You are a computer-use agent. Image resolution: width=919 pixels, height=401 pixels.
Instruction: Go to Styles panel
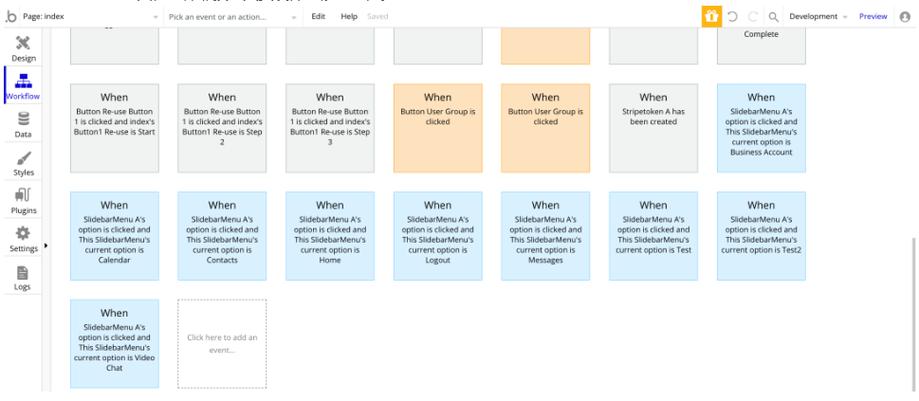(x=24, y=163)
